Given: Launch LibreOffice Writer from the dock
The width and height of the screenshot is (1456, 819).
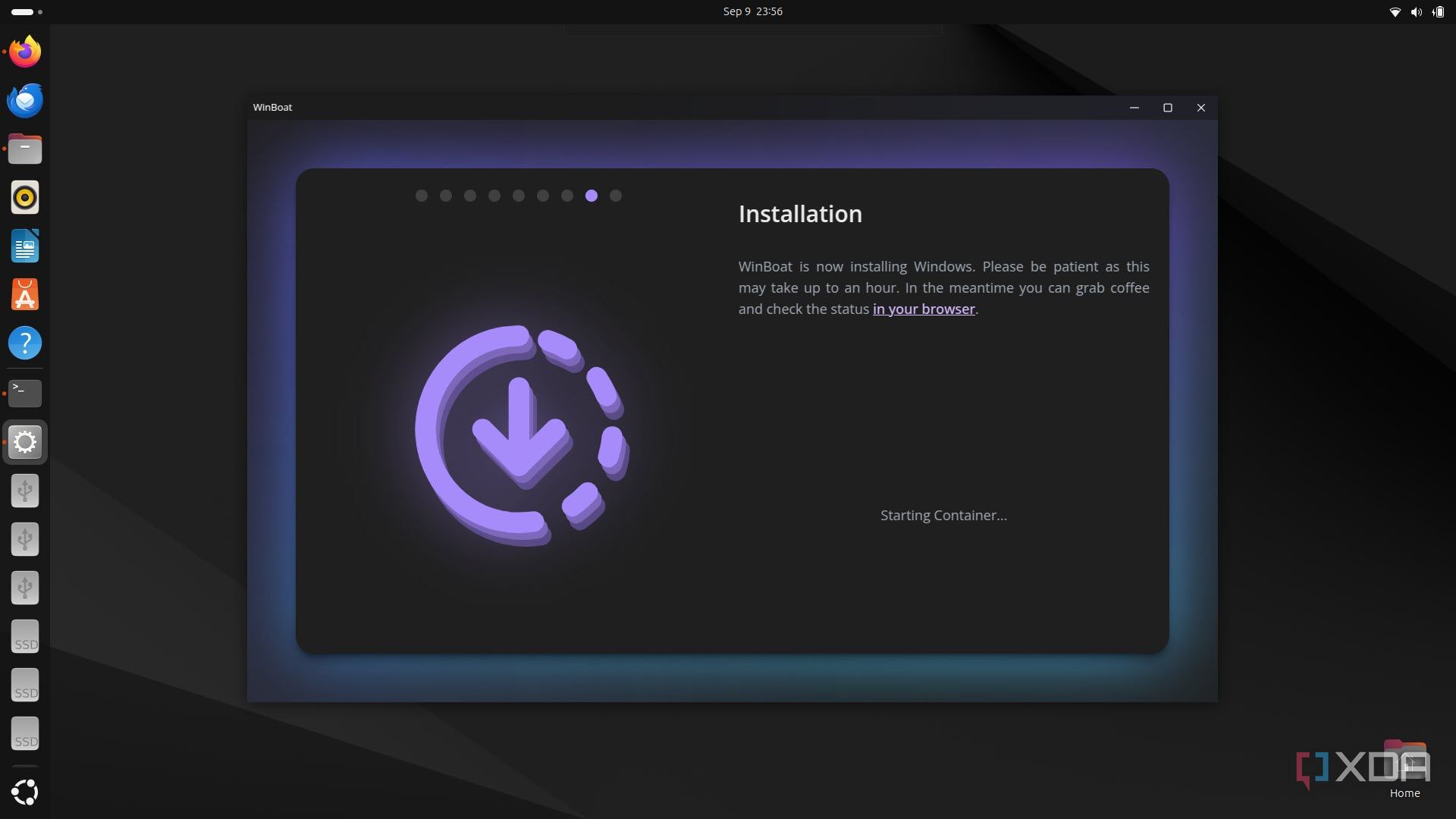Looking at the screenshot, I should click(25, 246).
